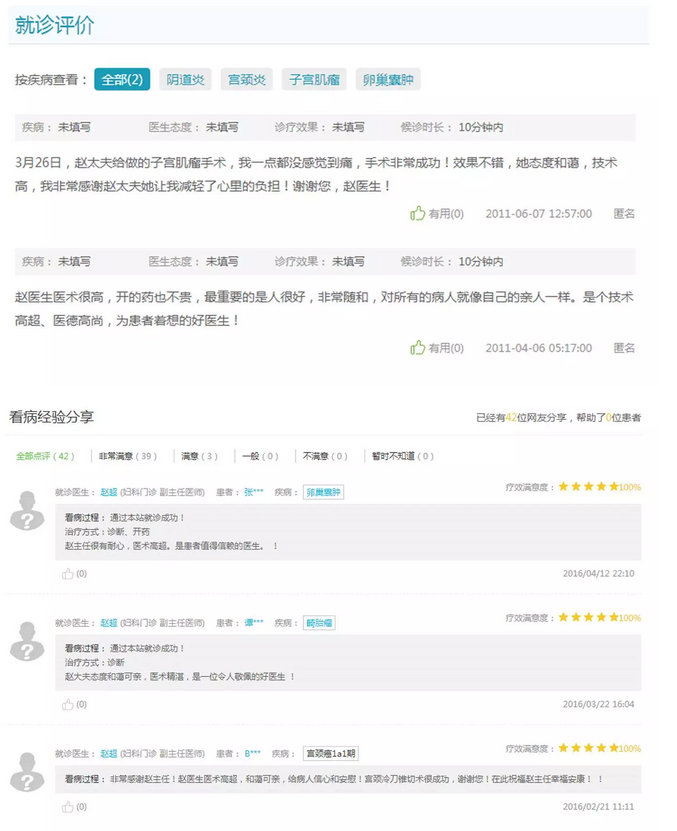
Task: Show 非常满意 (39) reviews
Action: pyautogui.click(x=127, y=456)
